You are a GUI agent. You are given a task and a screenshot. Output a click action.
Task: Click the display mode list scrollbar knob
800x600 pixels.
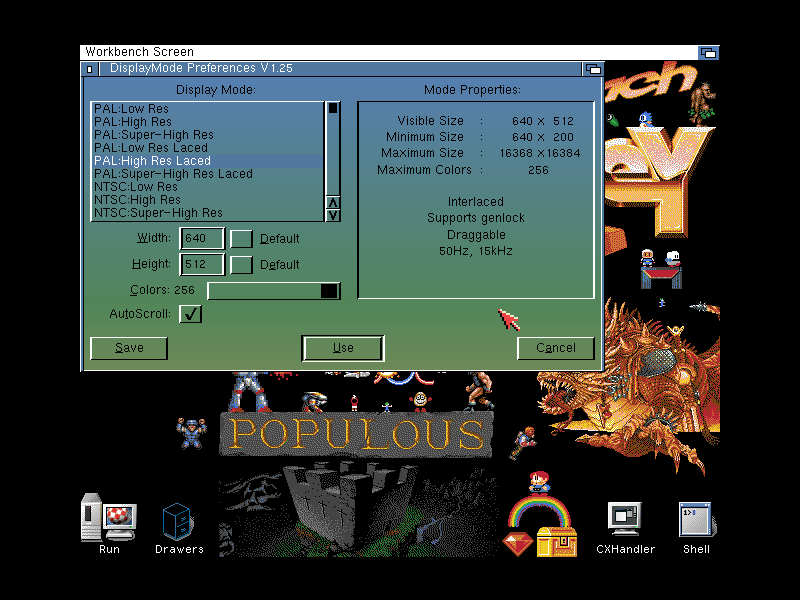[333, 108]
